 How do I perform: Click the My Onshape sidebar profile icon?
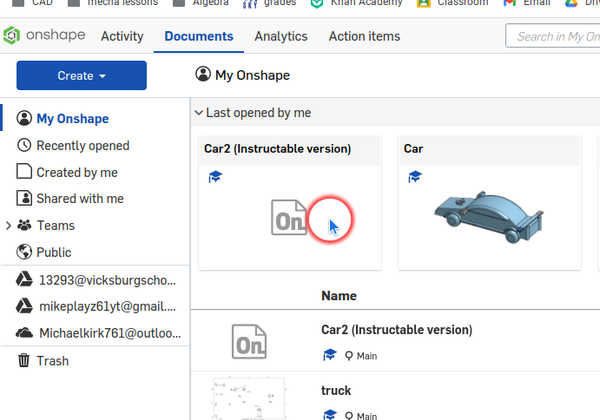(x=24, y=118)
